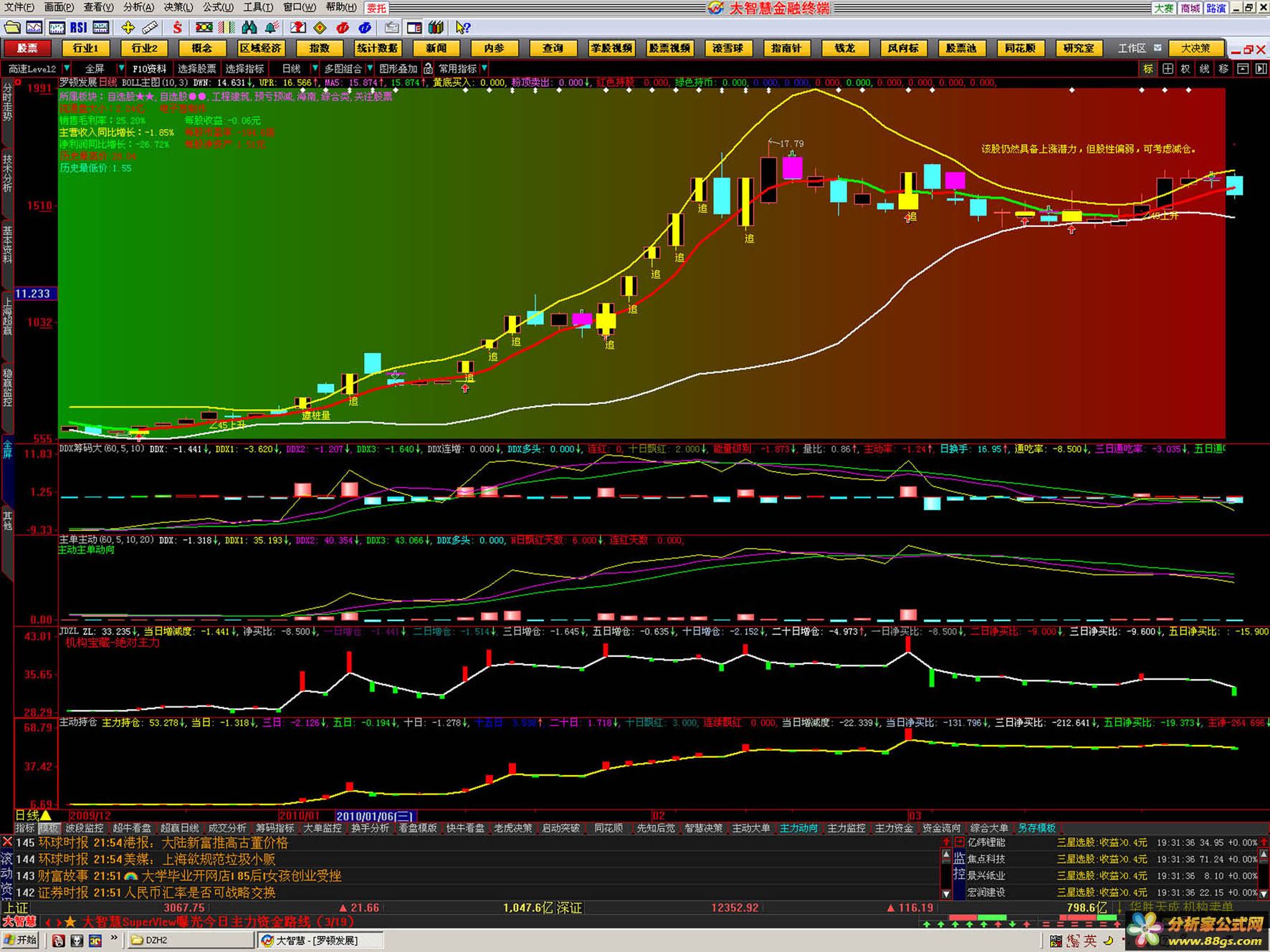Click the 区域经济 button
Viewport: 1270px width, 952px height.
261,48
